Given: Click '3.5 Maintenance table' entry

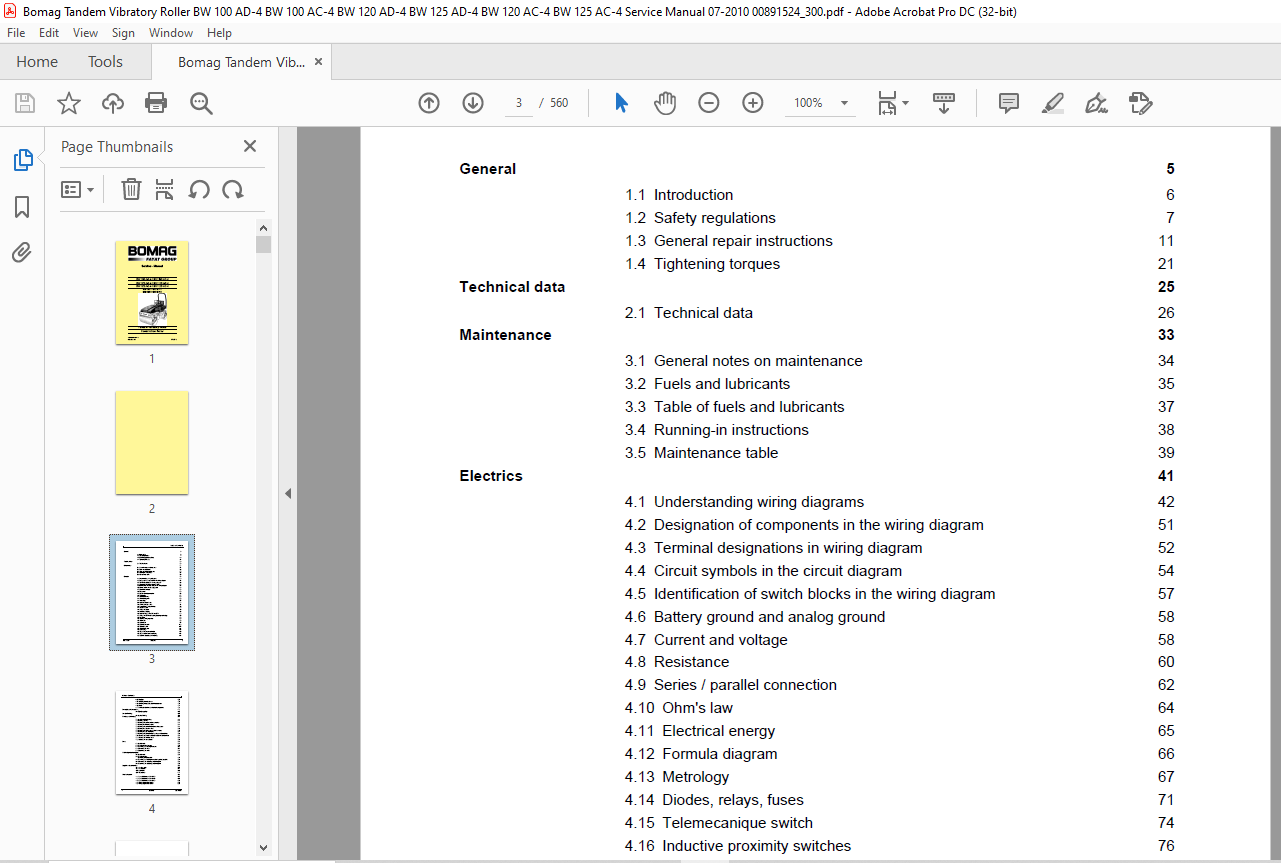Looking at the screenshot, I should [701, 453].
